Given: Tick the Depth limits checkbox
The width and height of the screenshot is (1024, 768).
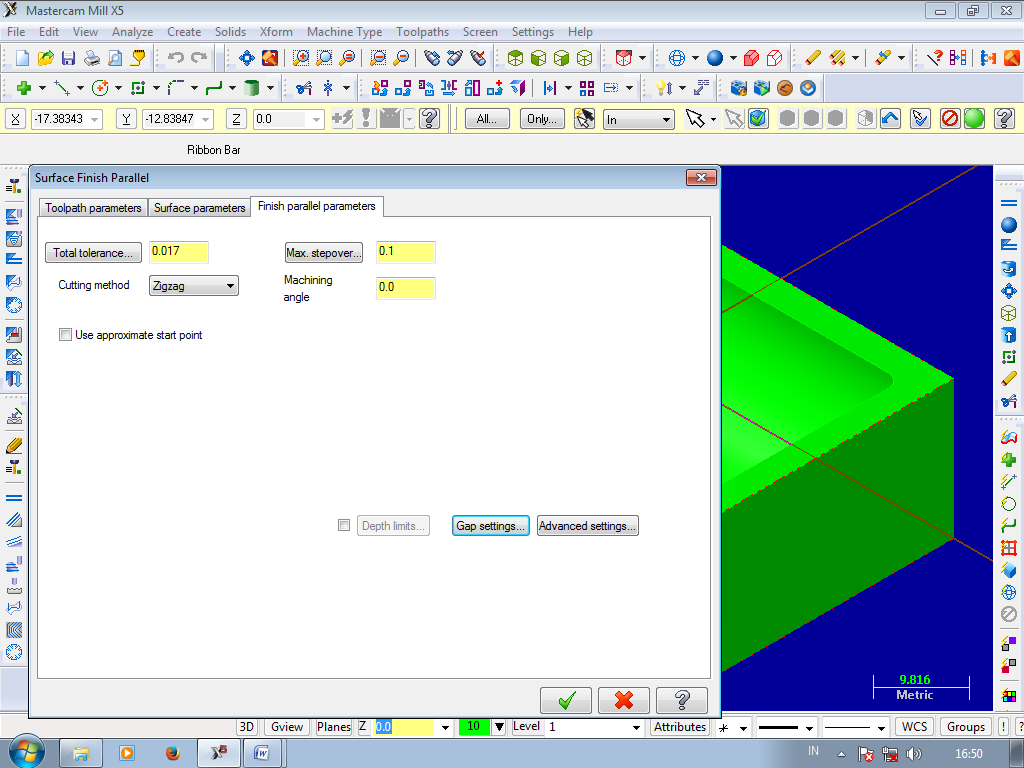Looking at the screenshot, I should point(344,525).
